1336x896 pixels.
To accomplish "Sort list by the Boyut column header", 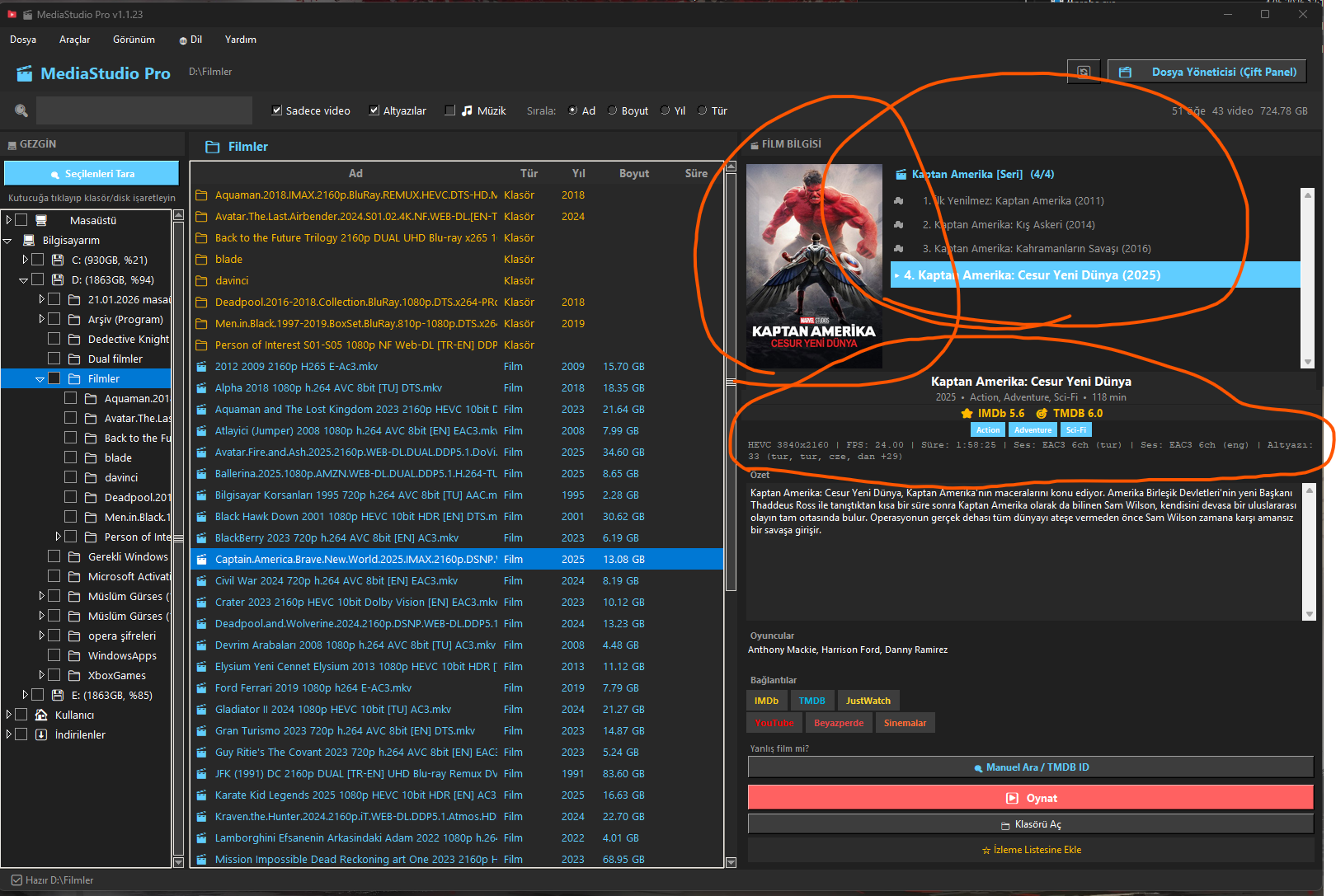I will click(634, 173).
